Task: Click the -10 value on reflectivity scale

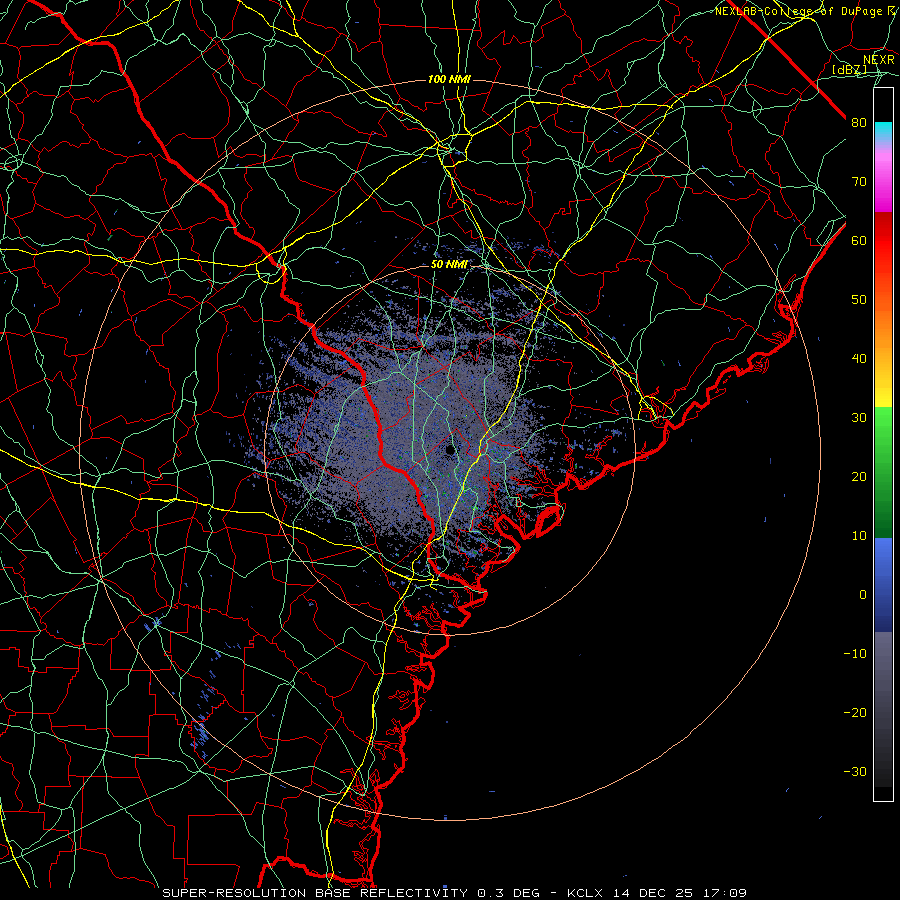Action: click(855, 654)
